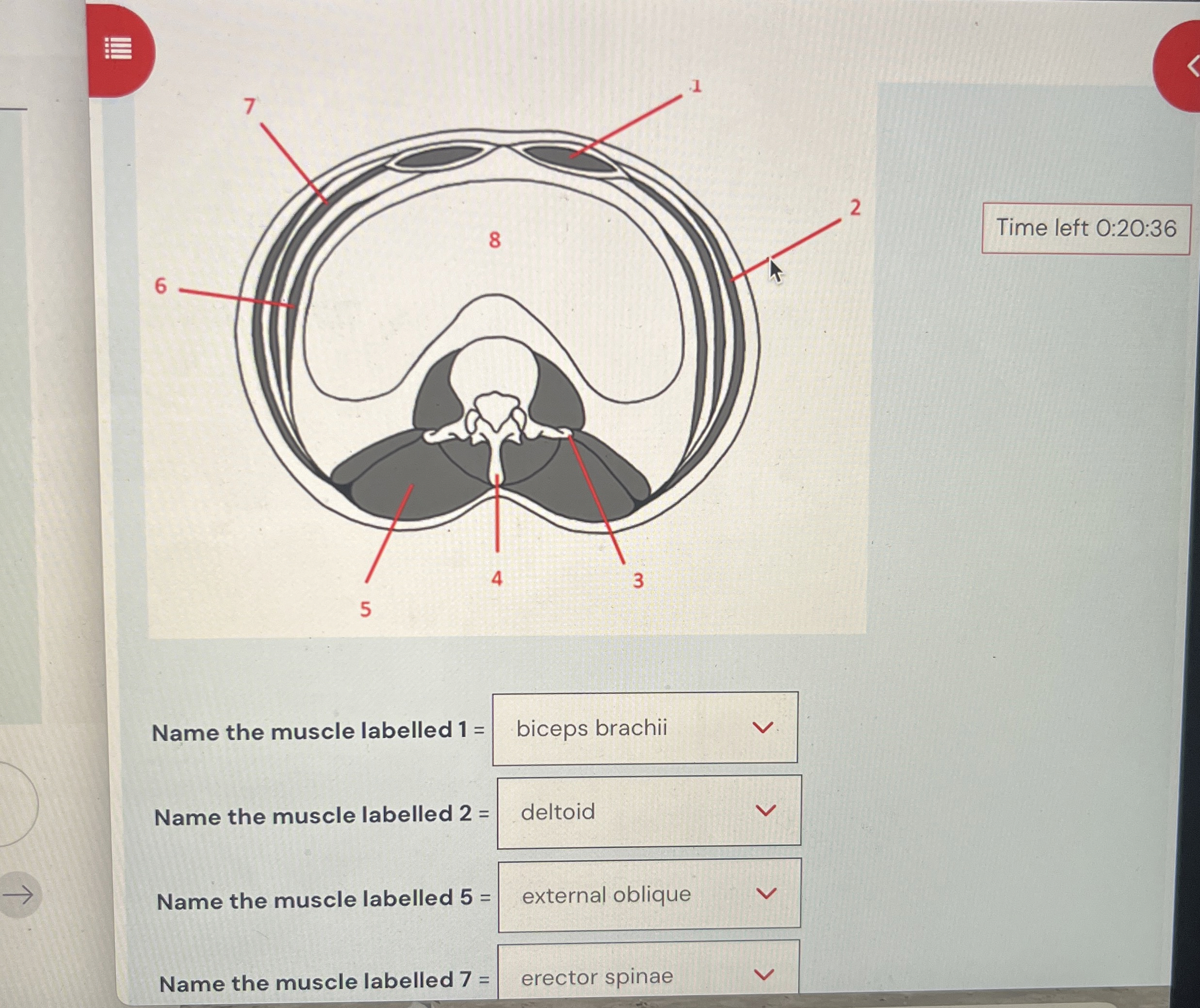
Task: Click label number 8 in diagram center
Action: [x=495, y=240]
